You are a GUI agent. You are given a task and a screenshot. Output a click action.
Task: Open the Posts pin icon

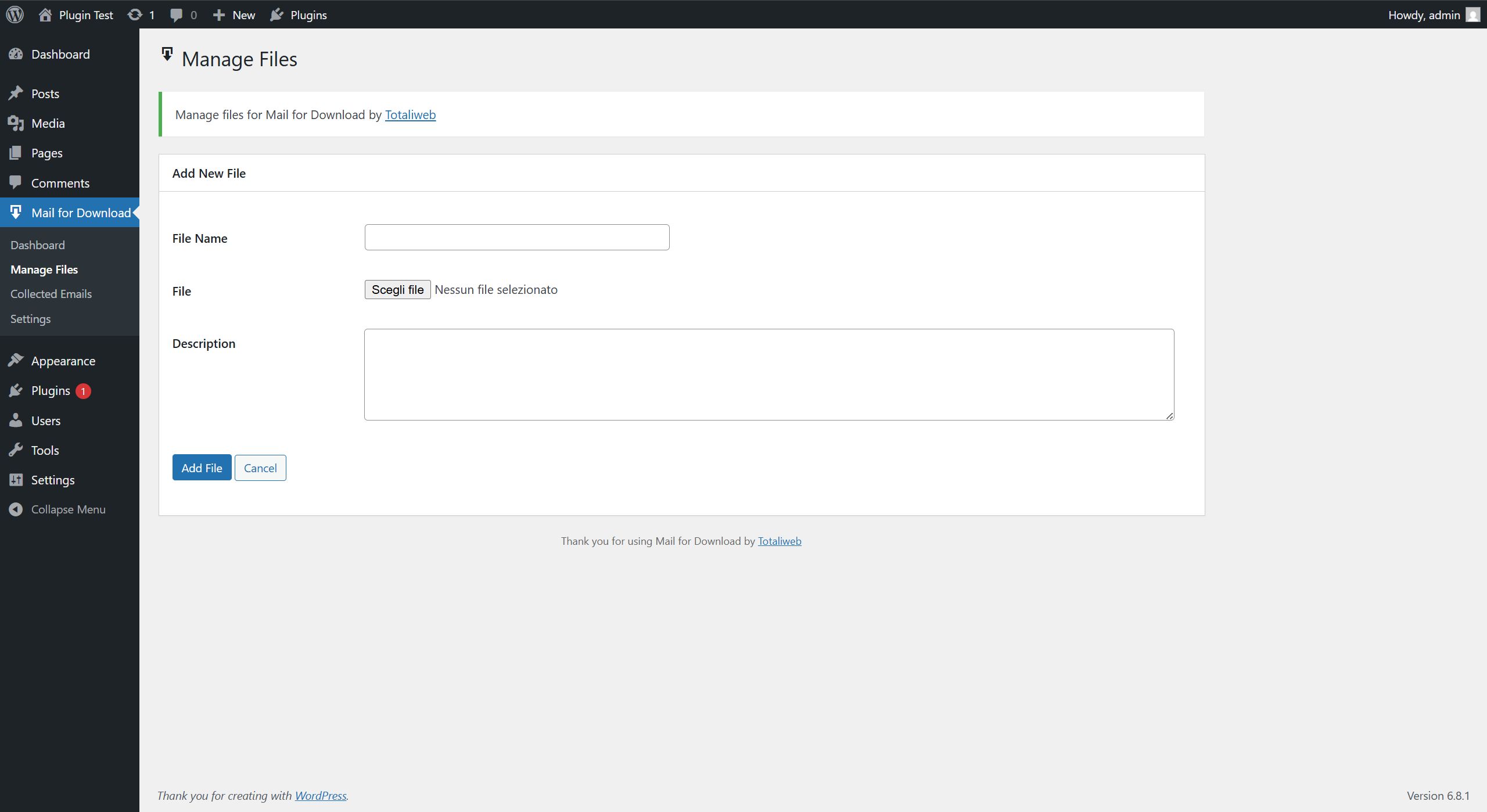tap(16, 94)
